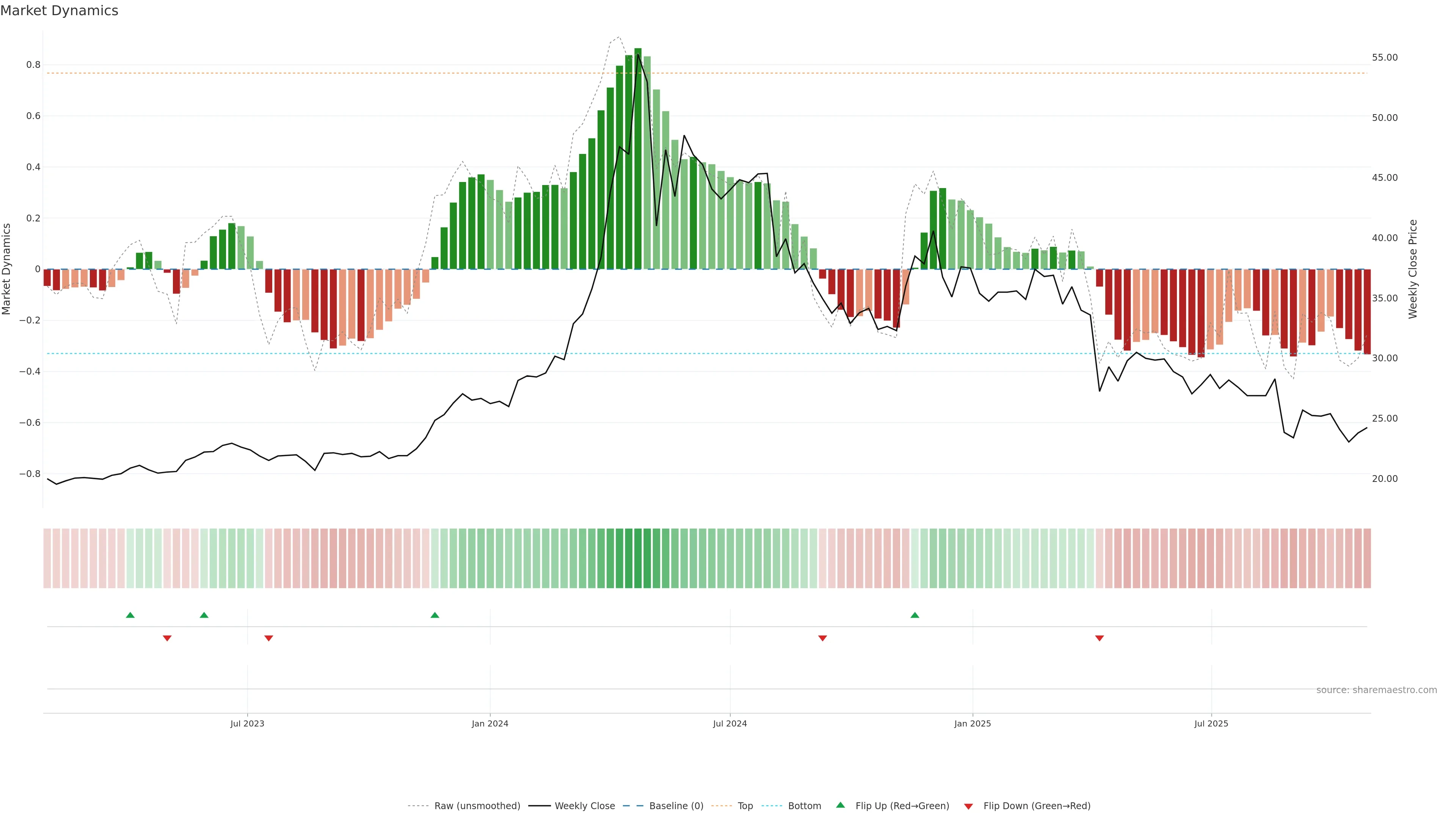Click the rightmost red flip-down triangle marker
The width and height of the screenshot is (1456, 819).
[x=1099, y=638]
